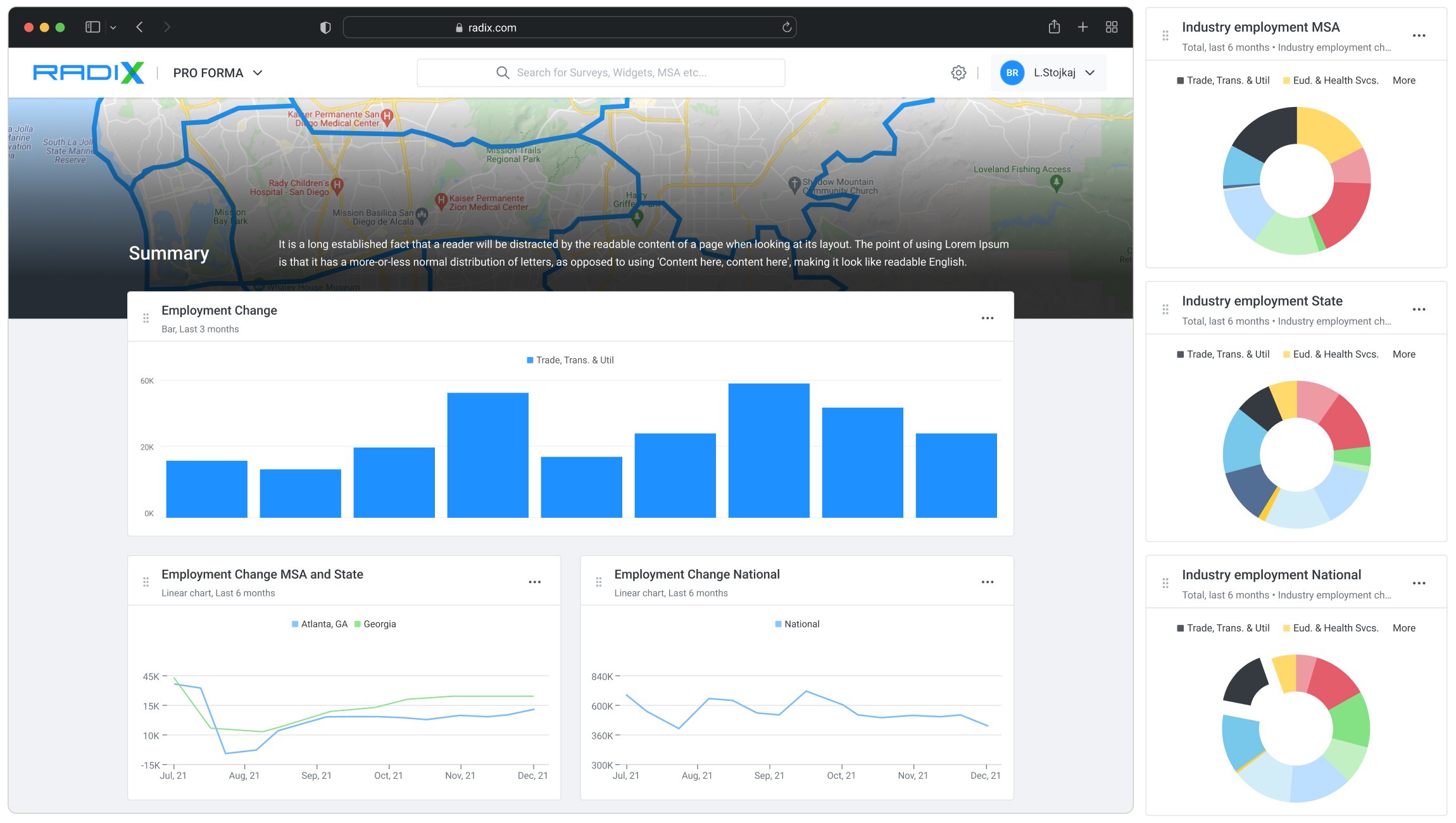Screen dimensions: 1456x823
Task: Go forward with browser forward arrow
Action: coord(167,27)
